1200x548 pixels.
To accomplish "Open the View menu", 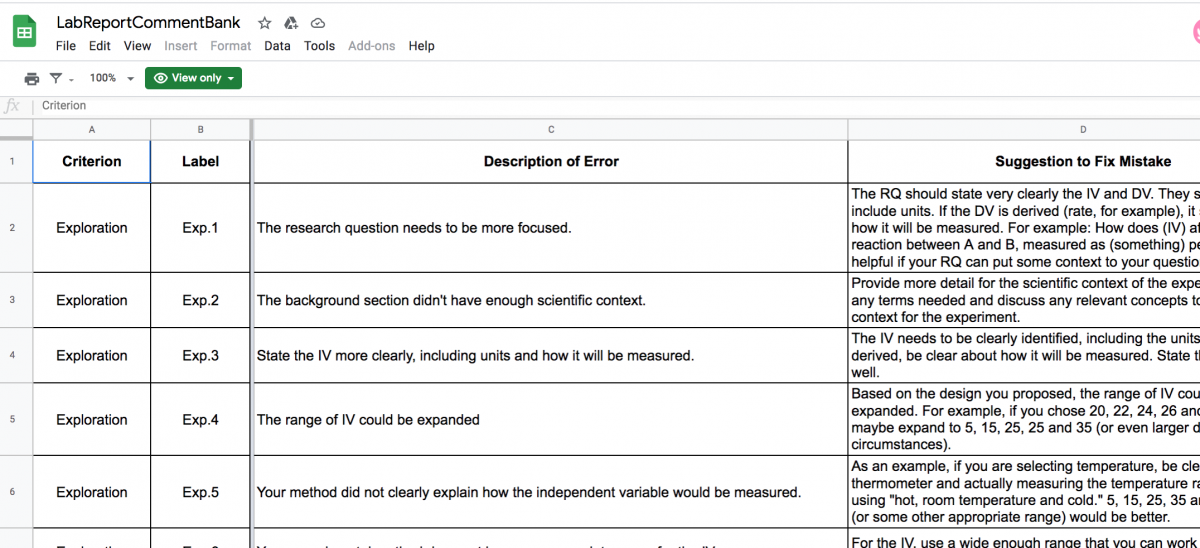I will click(x=137, y=46).
